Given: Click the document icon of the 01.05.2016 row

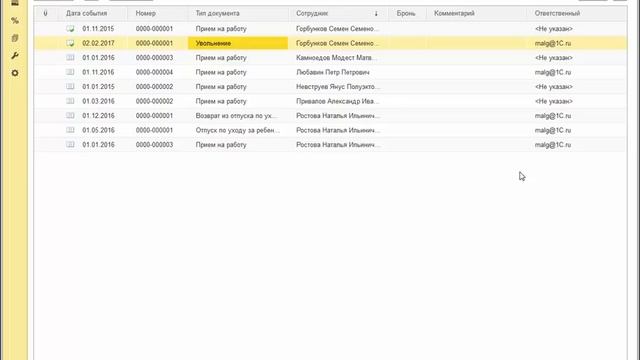Looking at the screenshot, I should tap(70, 130).
